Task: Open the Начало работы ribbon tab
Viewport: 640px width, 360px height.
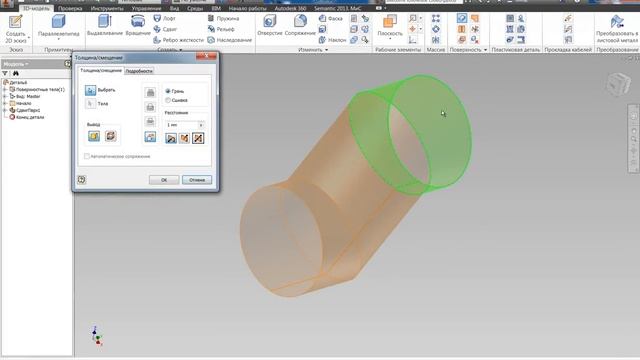Action: pyautogui.click(x=248, y=8)
